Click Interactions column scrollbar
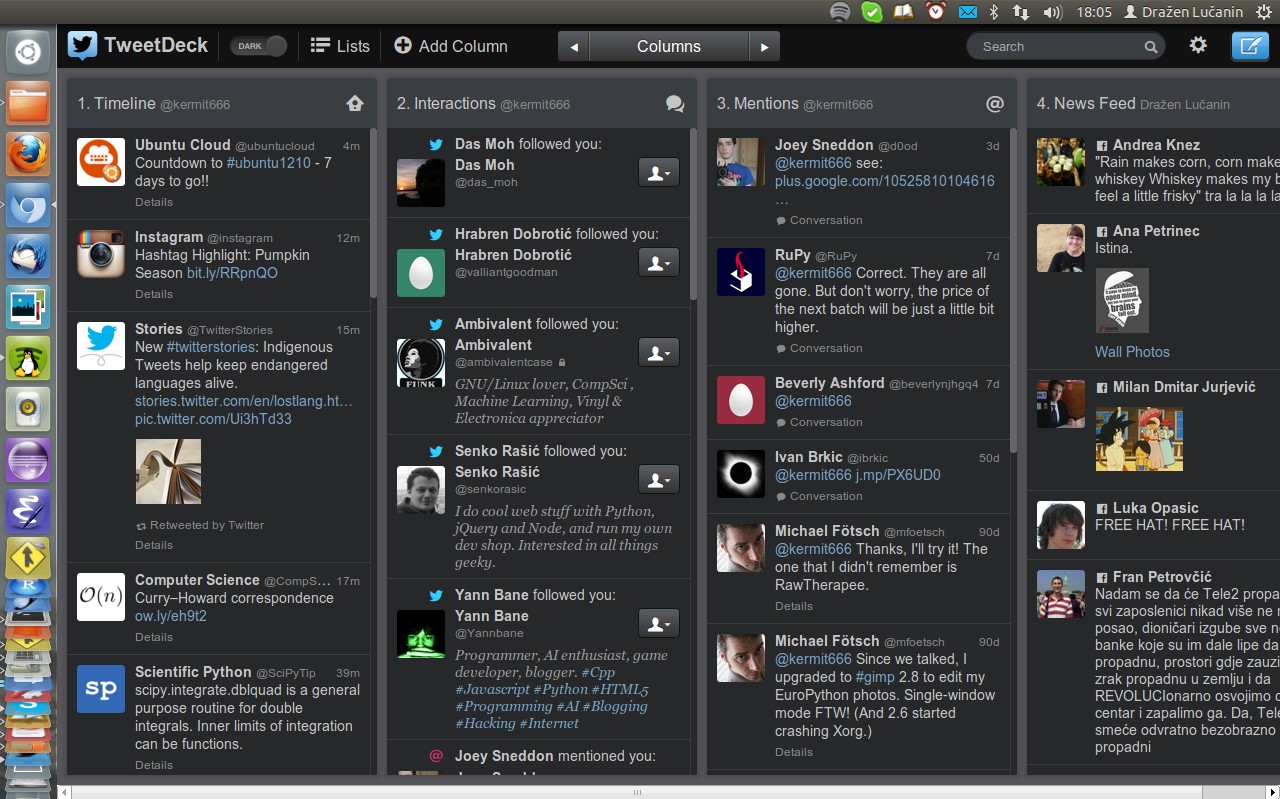The image size is (1280, 799). coord(693,213)
